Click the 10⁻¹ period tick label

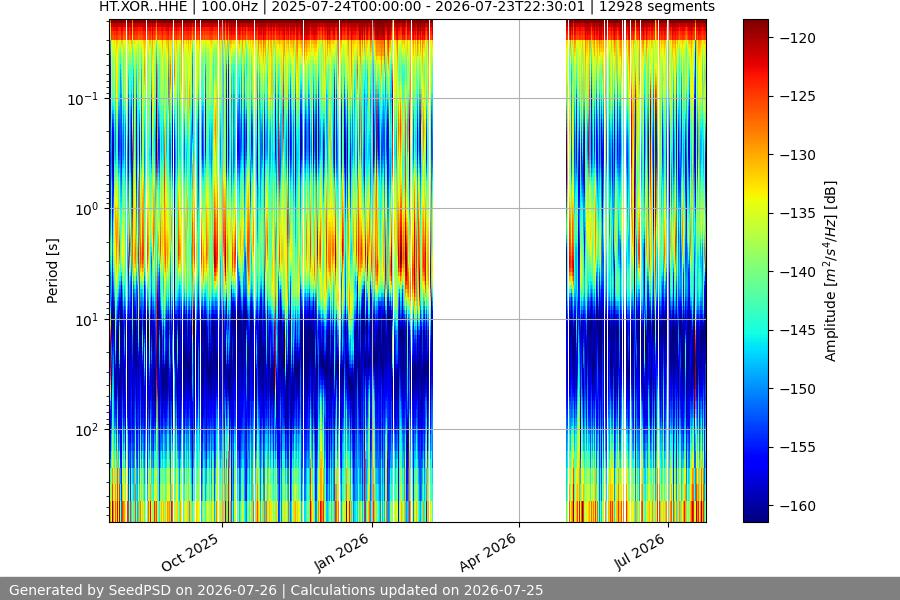[x=82, y=99]
